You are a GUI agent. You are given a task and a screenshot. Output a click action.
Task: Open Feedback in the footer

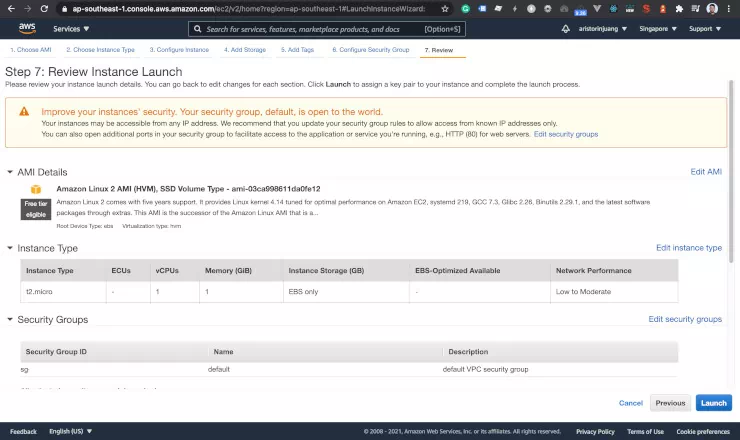(x=23, y=432)
